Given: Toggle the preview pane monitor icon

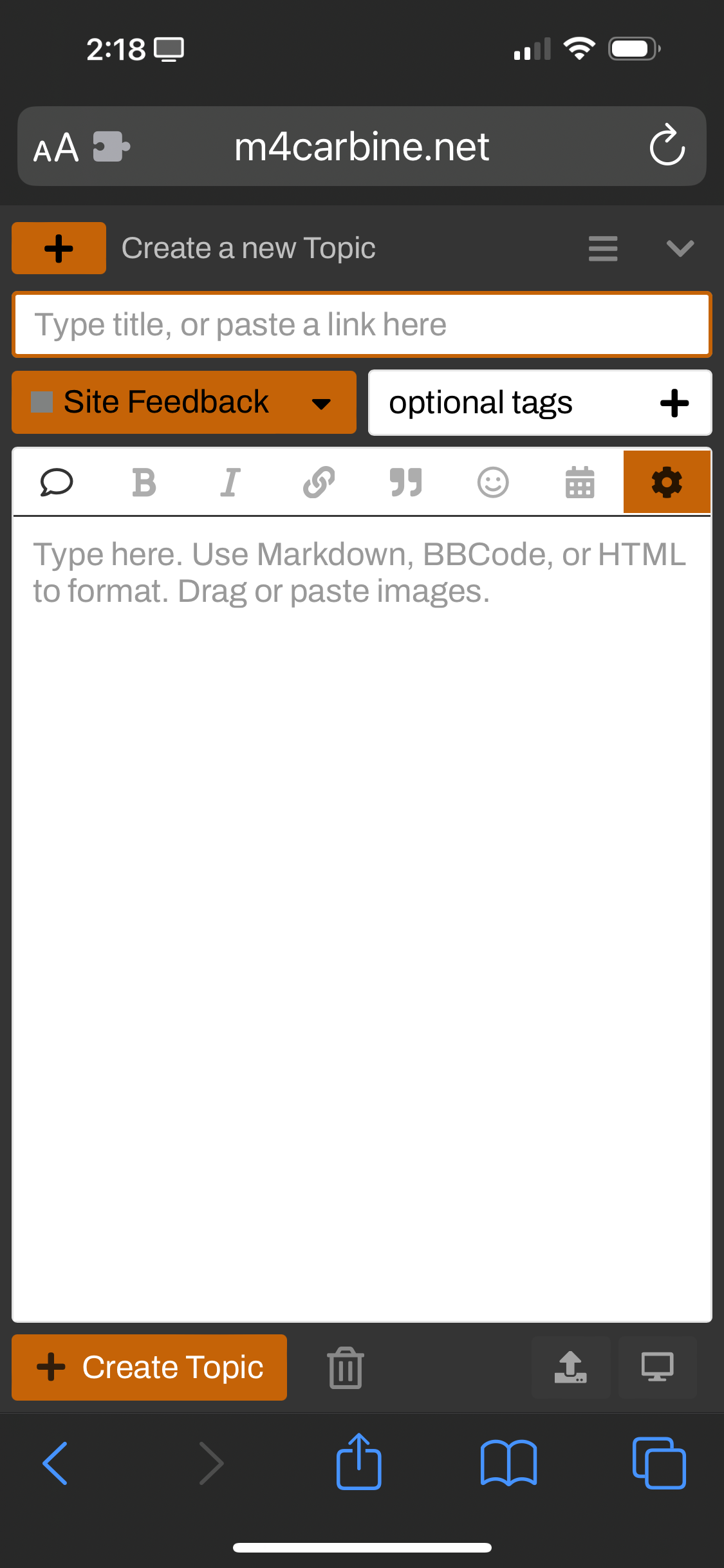Looking at the screenshot, I should 658,1367.
